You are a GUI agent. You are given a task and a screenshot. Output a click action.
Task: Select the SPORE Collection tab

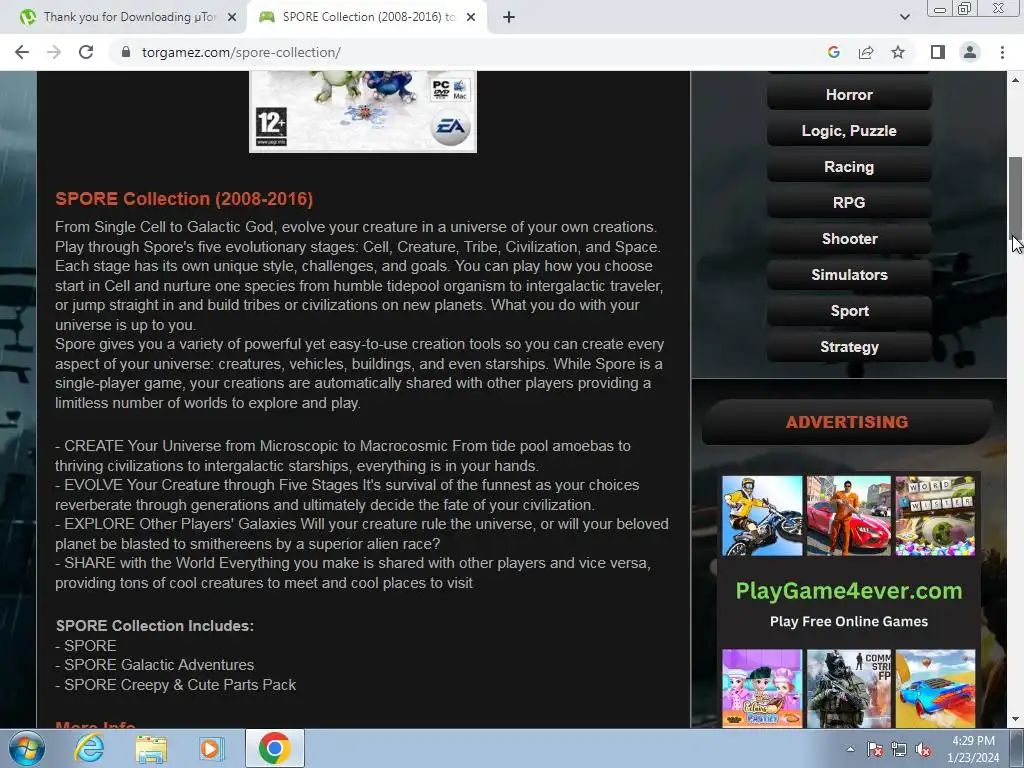pyautogui.click(x=367, y=17)
